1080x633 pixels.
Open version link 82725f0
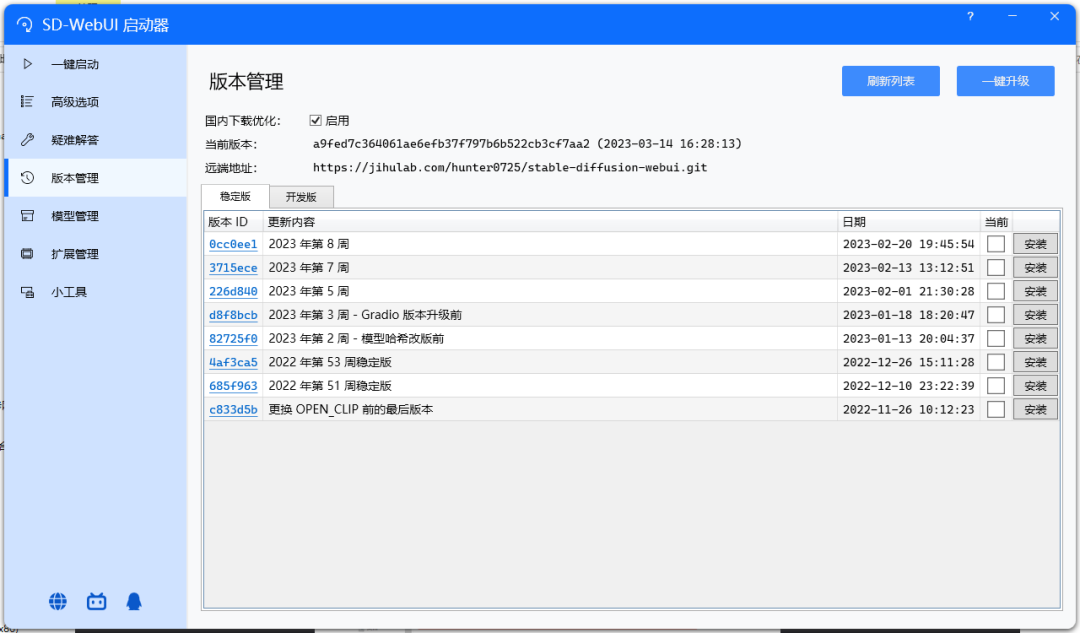click(x=233, y=339)
